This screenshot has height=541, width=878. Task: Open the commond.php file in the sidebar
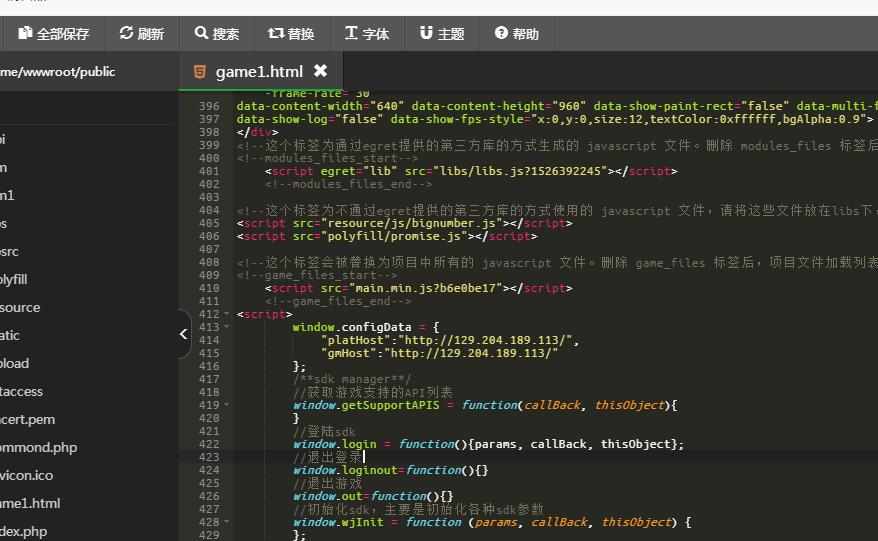39,447
